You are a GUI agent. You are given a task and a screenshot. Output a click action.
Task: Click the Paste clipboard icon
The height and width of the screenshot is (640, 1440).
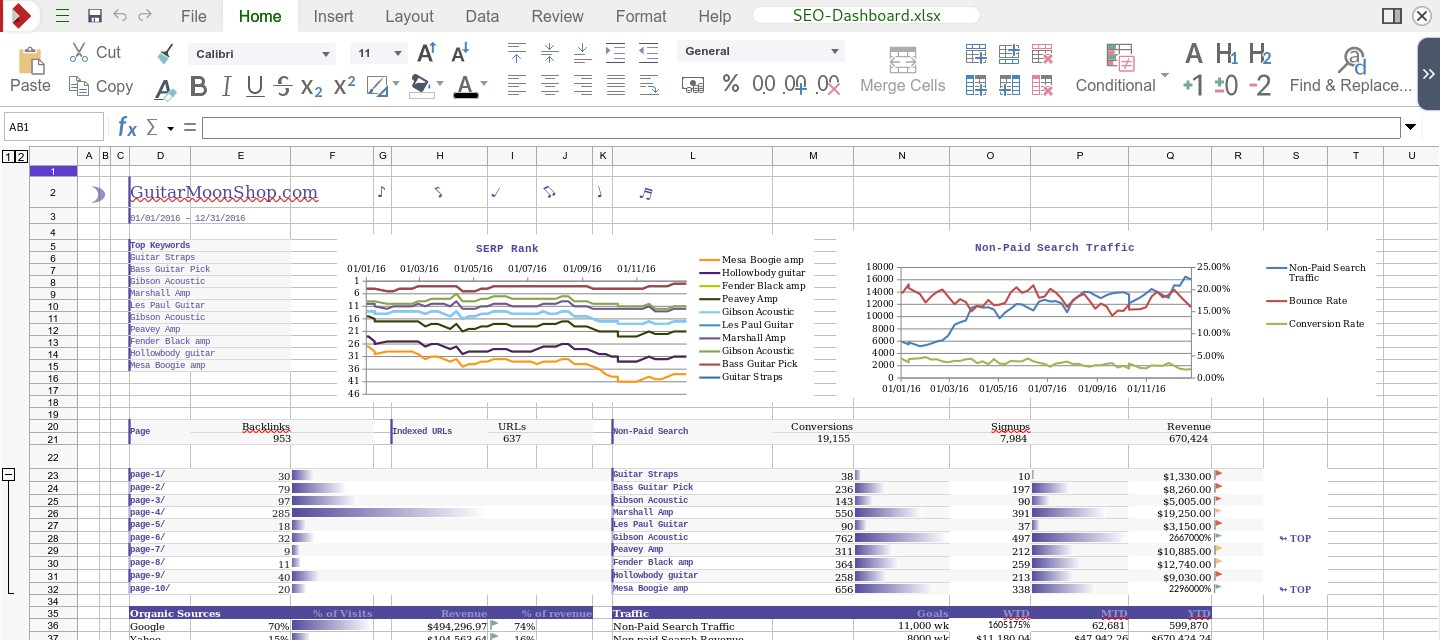(x=30, y=61)
